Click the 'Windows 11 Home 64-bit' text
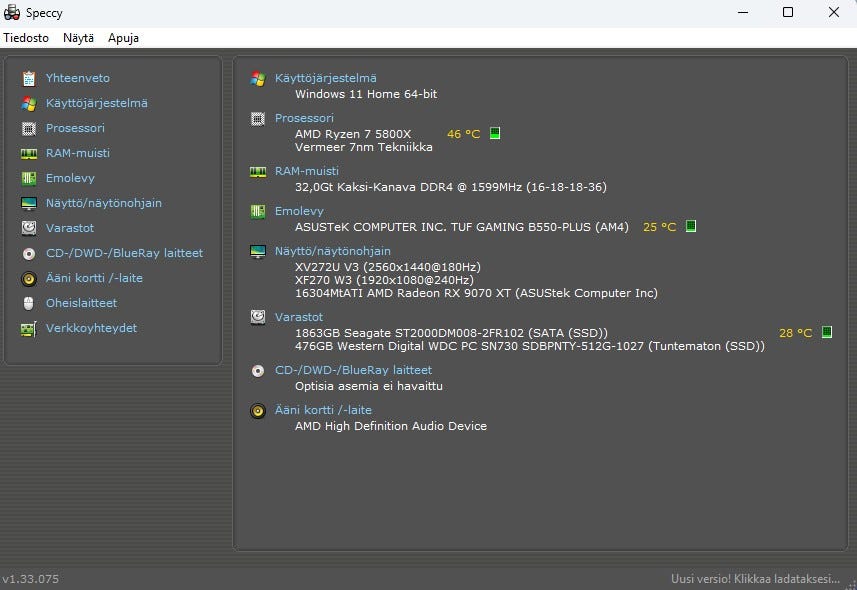This screenshot has width=857, height=590. pos(366,94)
